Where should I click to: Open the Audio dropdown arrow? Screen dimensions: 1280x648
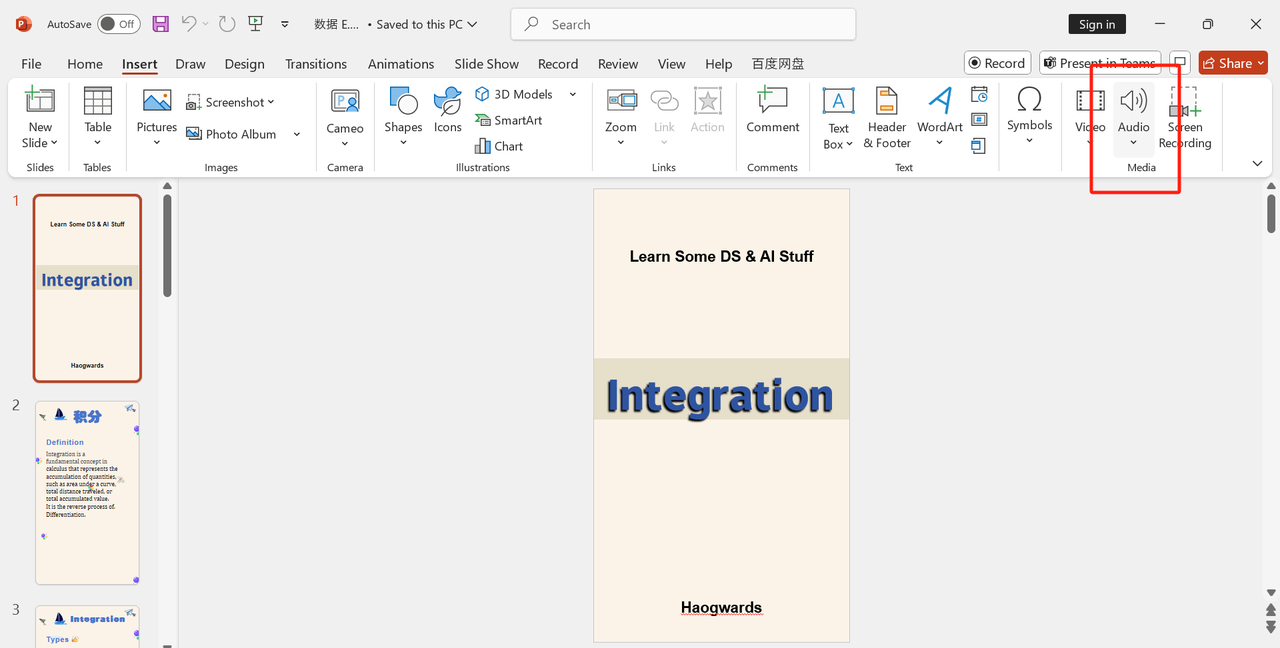pos(1133,141)
